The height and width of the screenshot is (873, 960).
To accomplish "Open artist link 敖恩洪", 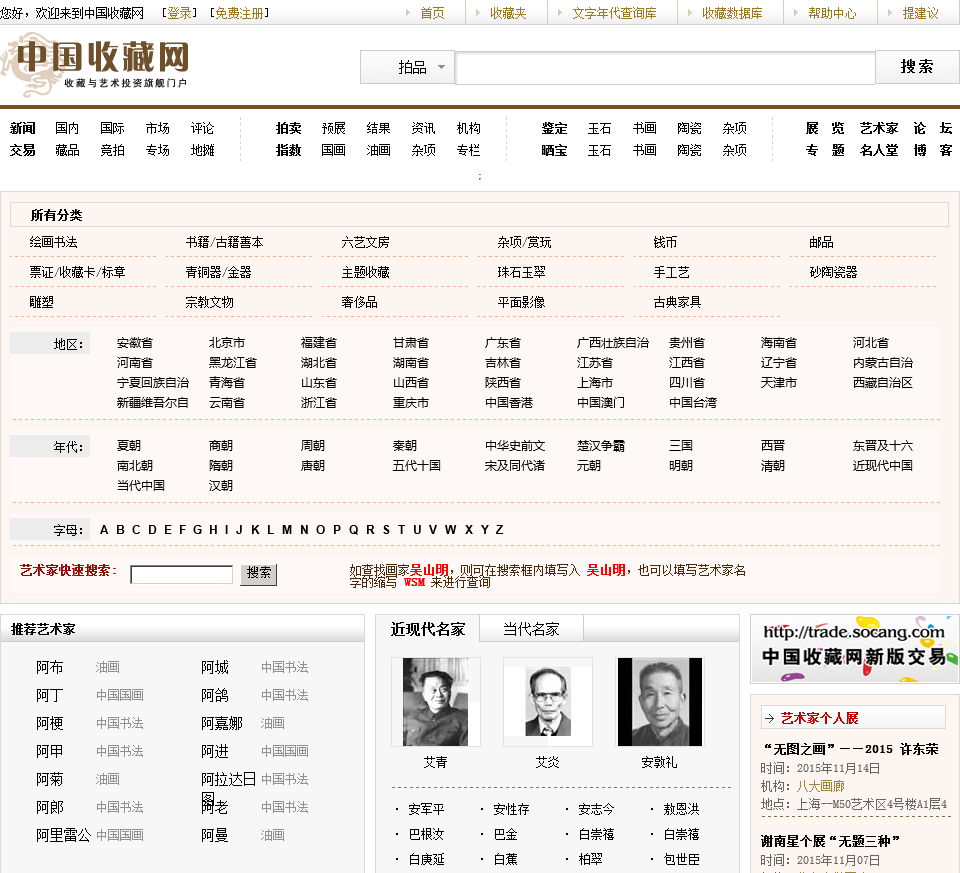I will 681,810.
